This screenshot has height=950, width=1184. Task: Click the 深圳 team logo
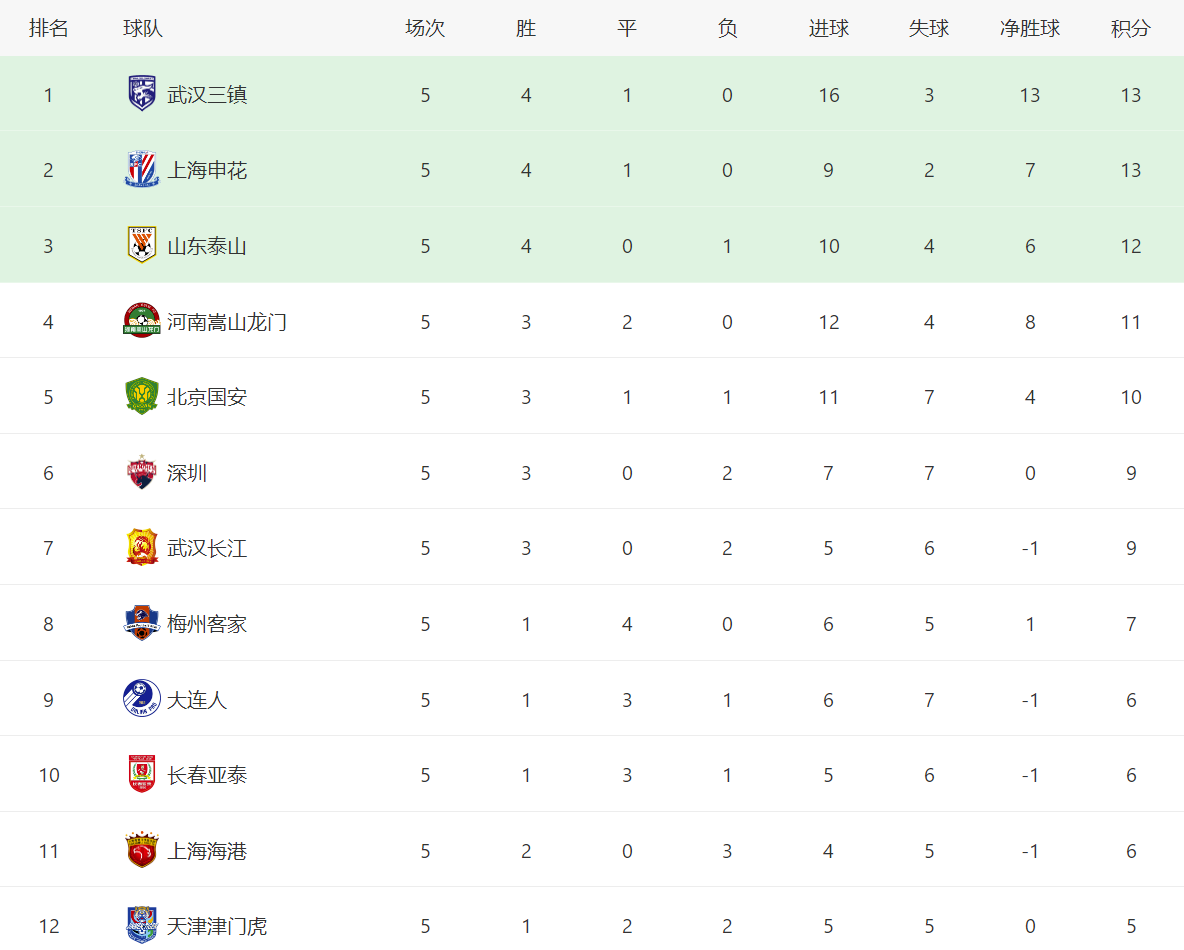point(141,472)
